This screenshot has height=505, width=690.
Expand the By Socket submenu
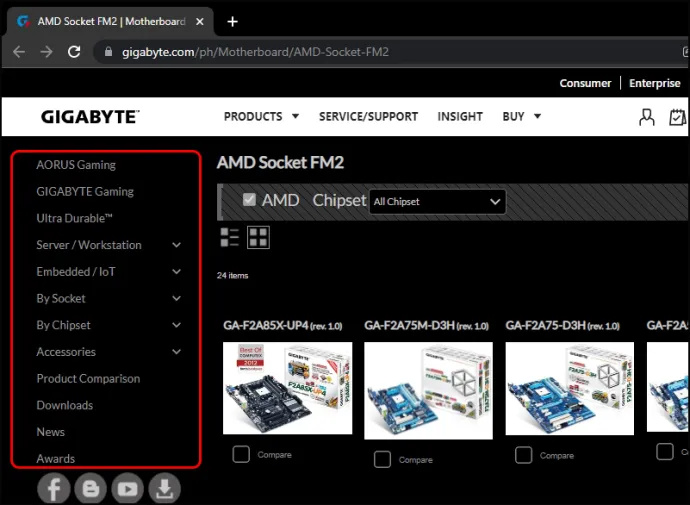click(176, 298)
